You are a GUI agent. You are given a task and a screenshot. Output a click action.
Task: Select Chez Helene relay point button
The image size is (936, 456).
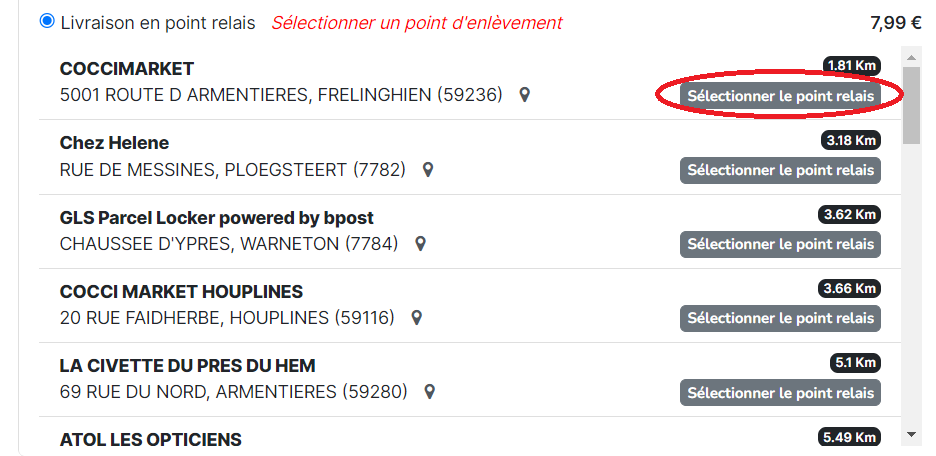pos(780,170)
